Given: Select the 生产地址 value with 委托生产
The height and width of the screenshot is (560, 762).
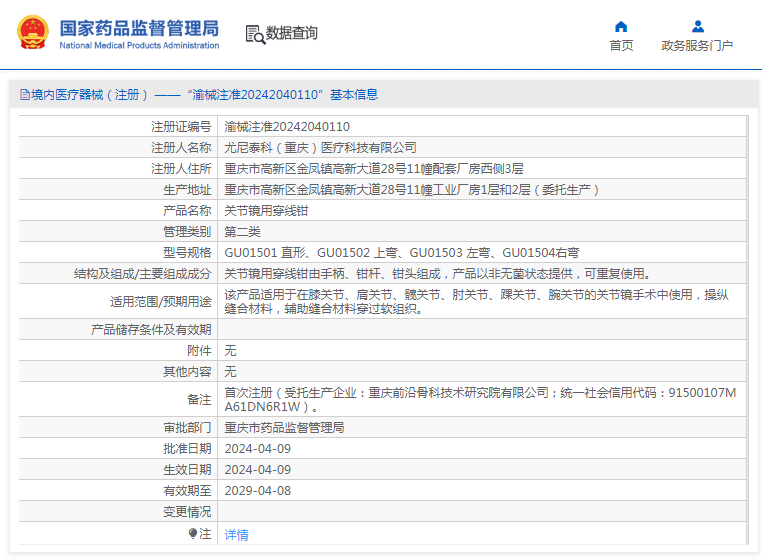Looking at the screenshot, I should [x=412, y=190].
